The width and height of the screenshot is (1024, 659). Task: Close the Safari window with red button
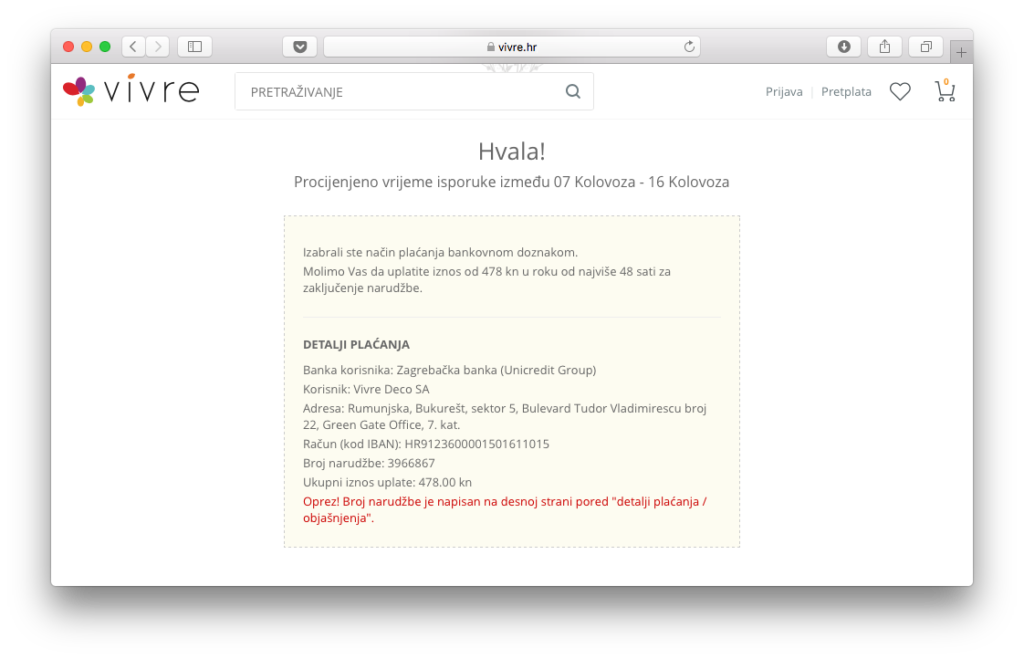coord(69,46)
